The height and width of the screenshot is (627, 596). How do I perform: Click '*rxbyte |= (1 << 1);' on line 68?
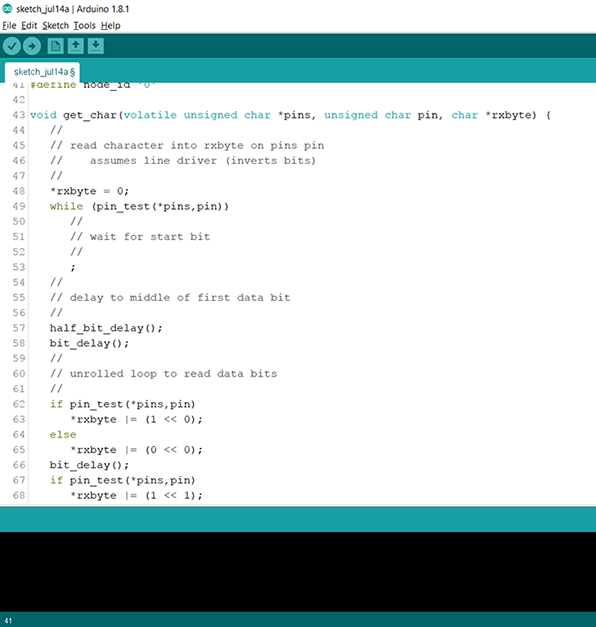[x=136, y=495]
